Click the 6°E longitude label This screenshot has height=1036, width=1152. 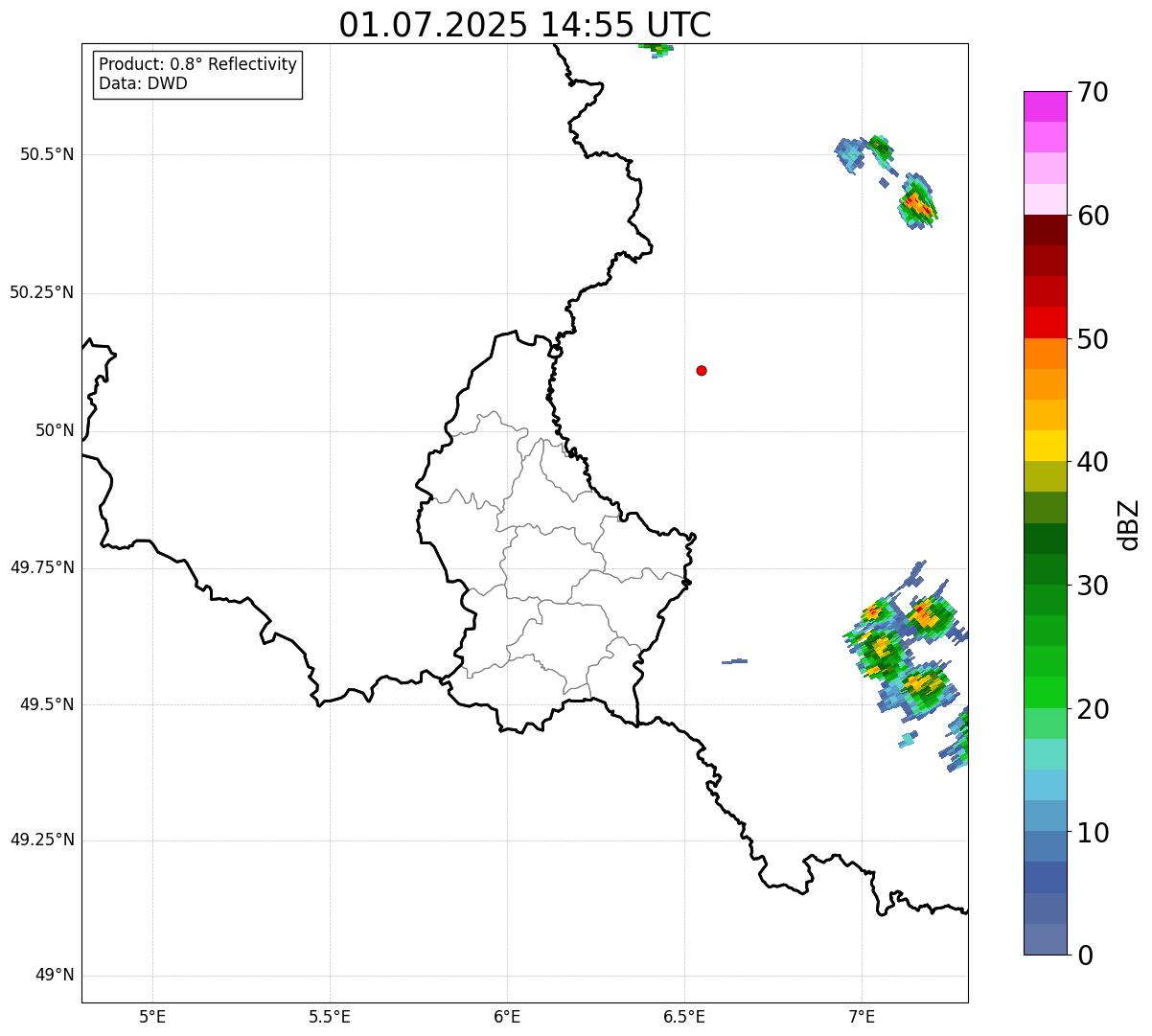pyautogui.click(x=507, y=1017)
